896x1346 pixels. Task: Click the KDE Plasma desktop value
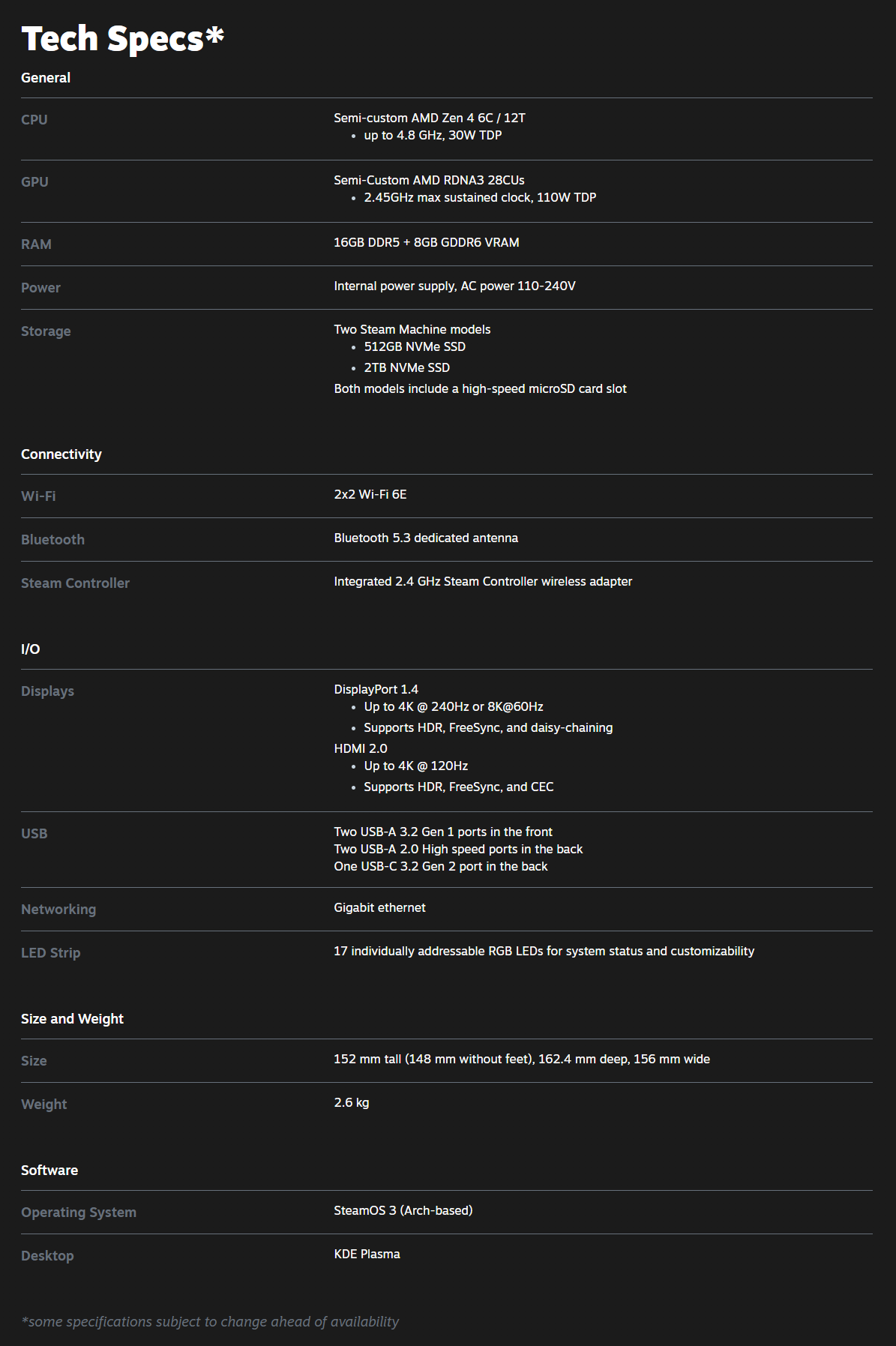[367, 1255]
